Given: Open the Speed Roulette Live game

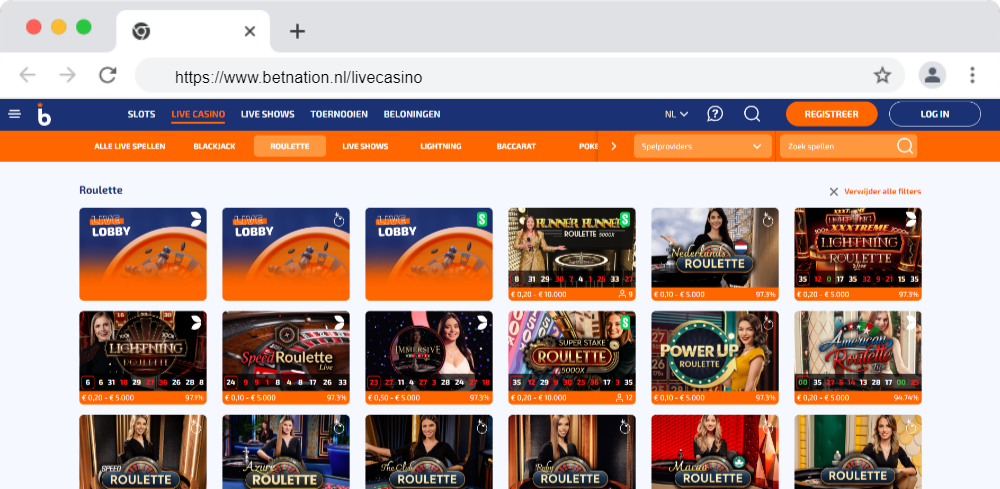Looking at the screenshot, I should tap(286, 357).
